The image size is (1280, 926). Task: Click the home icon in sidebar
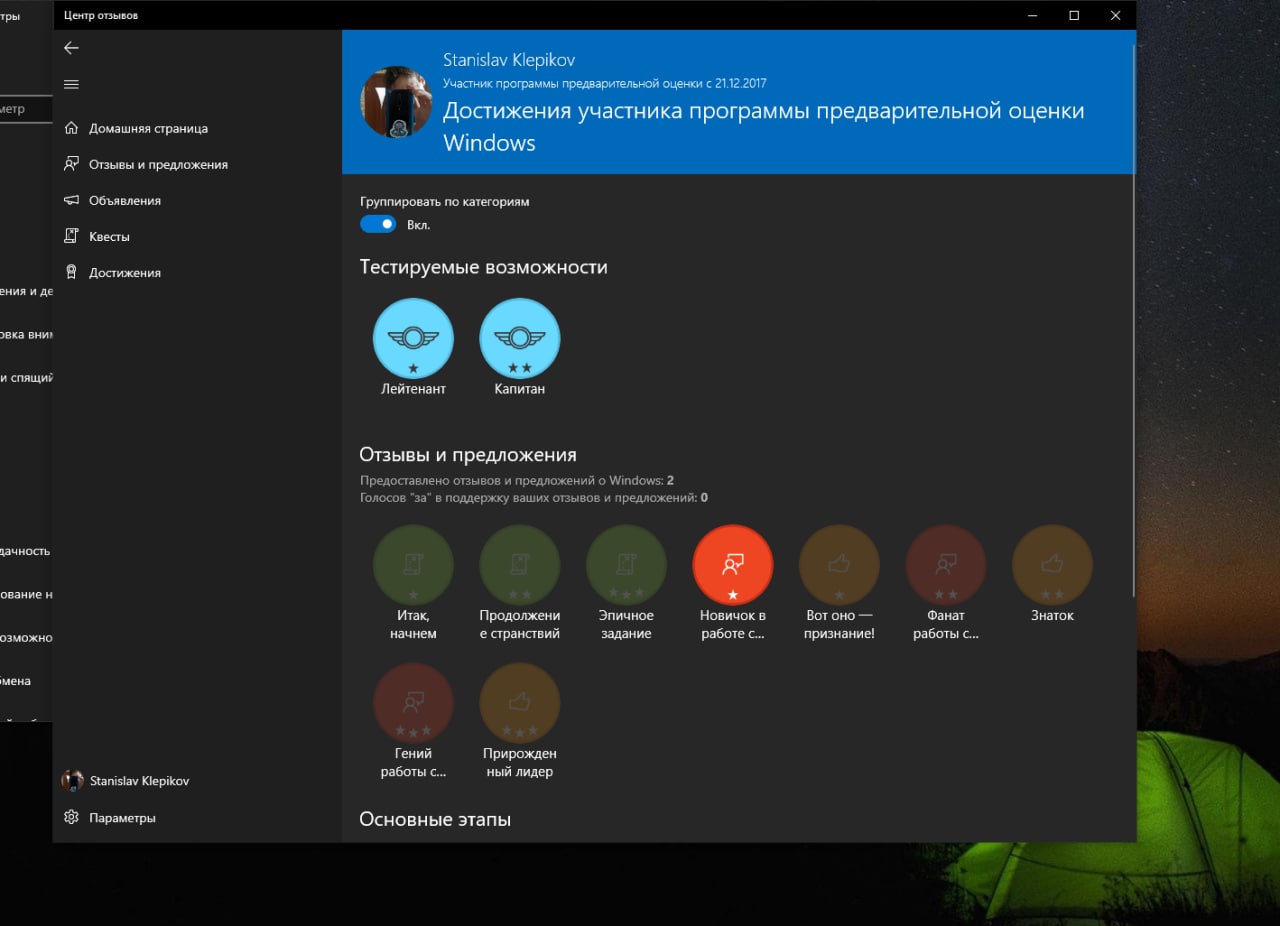pos(71,128)
